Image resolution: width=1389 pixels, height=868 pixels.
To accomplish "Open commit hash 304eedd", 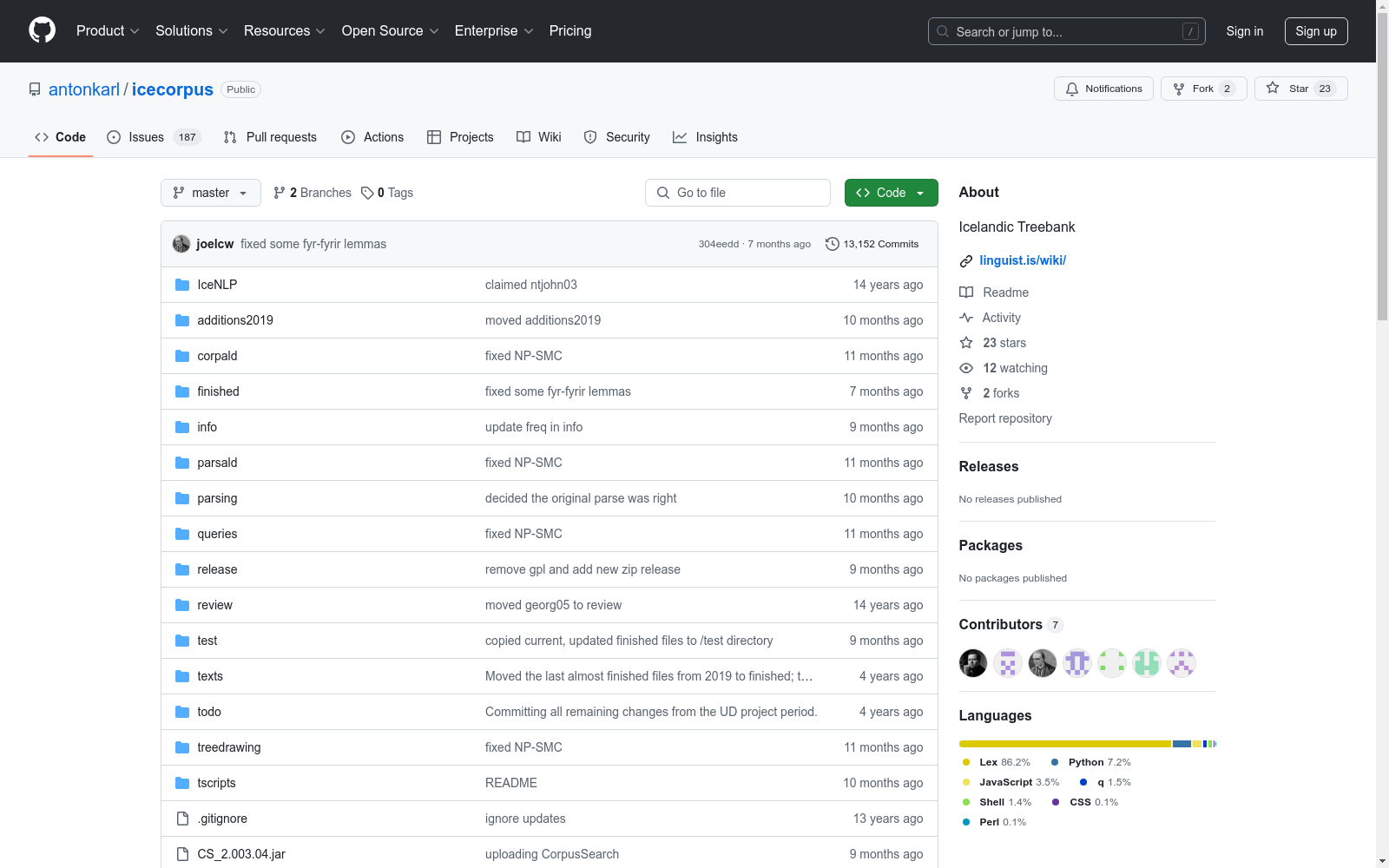I will pyautogui.click(x=719, y=244).
